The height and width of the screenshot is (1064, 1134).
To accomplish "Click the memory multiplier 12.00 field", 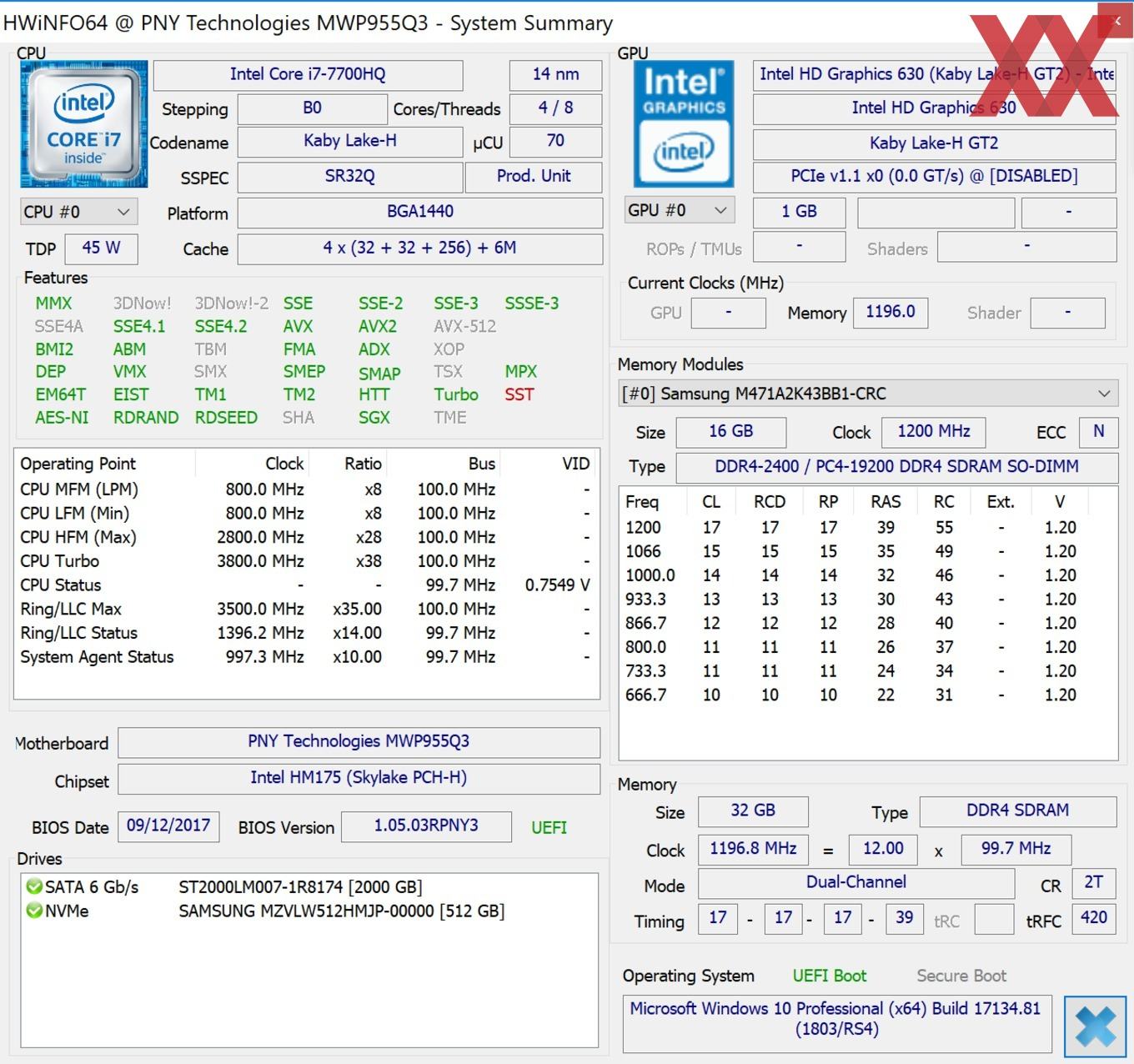I will [883, 849].
